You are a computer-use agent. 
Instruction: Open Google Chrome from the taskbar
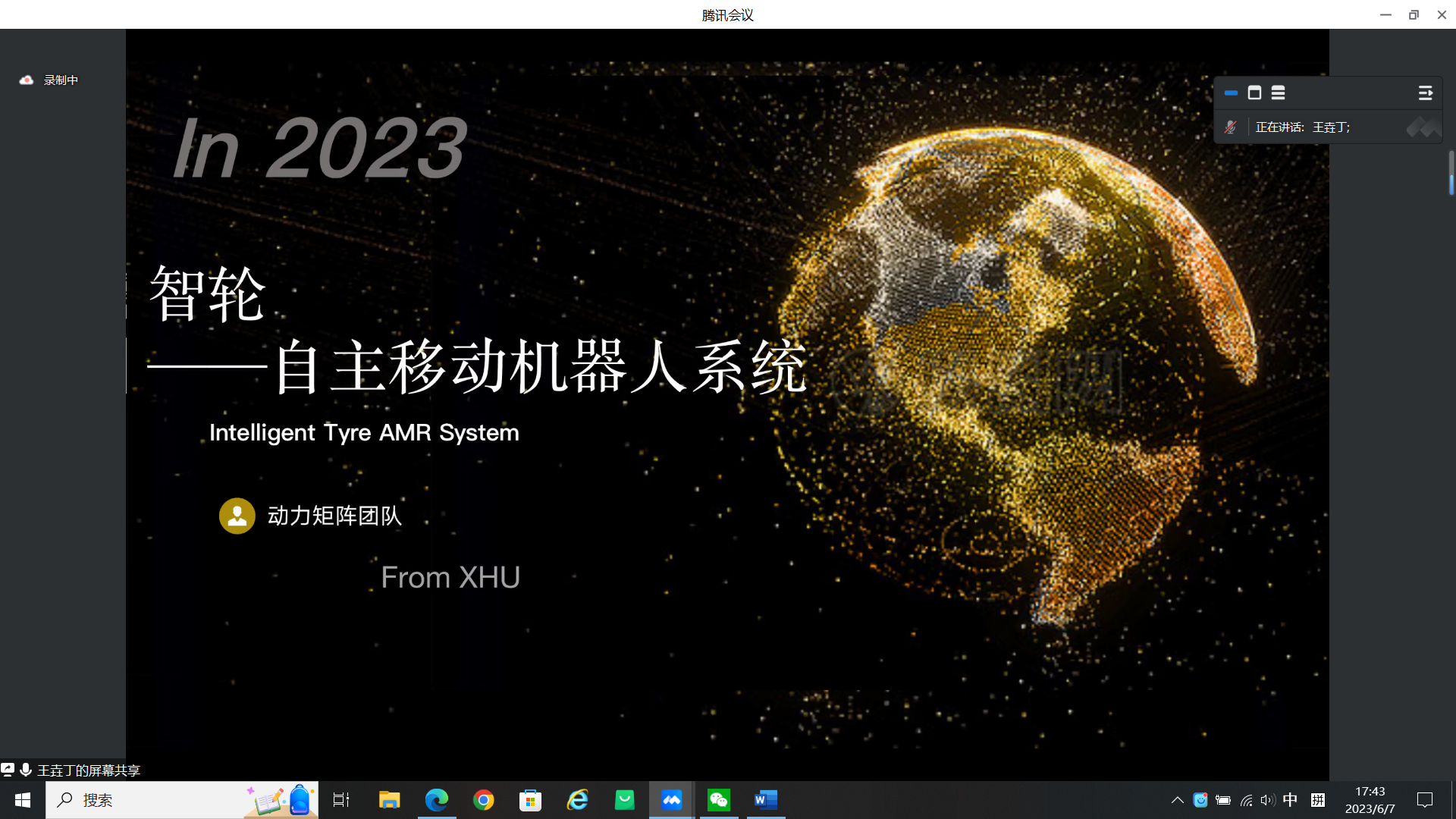click(x=483, y=800)
